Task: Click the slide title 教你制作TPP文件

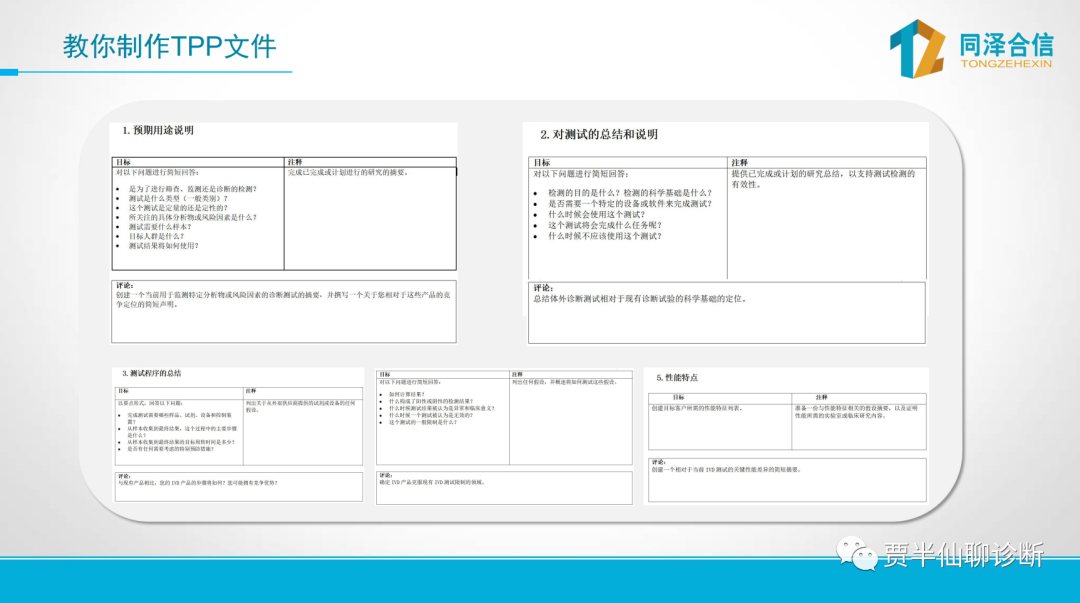Action: (x=169, y=47)
